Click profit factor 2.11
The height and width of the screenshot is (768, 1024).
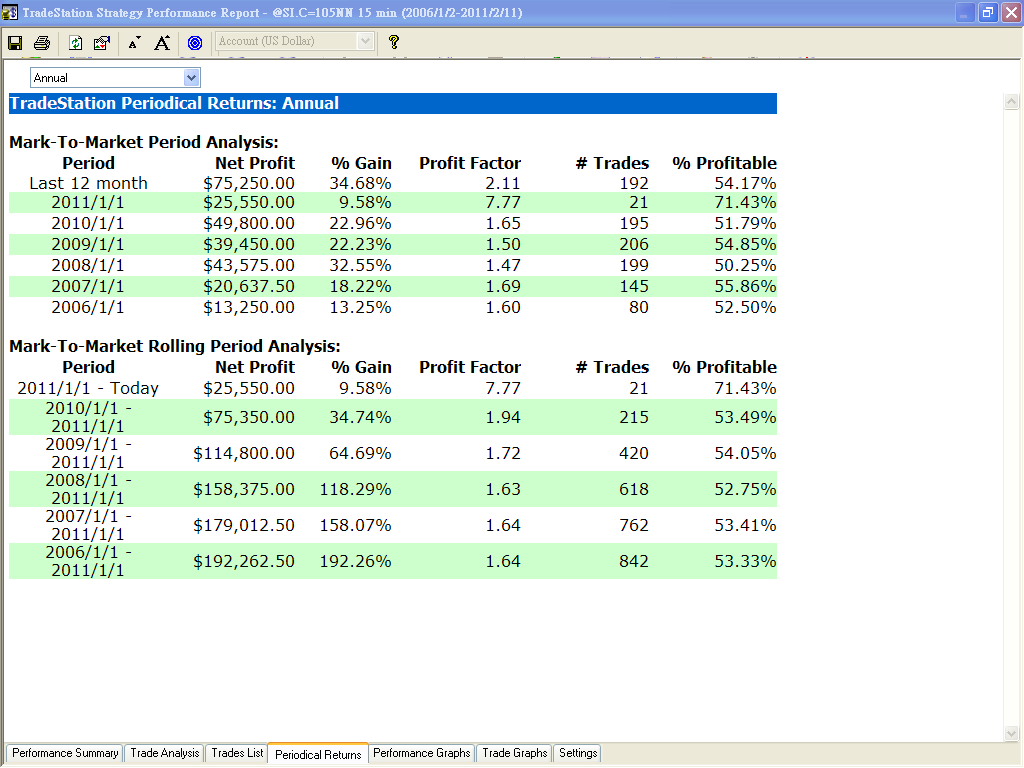click(503, 184)
